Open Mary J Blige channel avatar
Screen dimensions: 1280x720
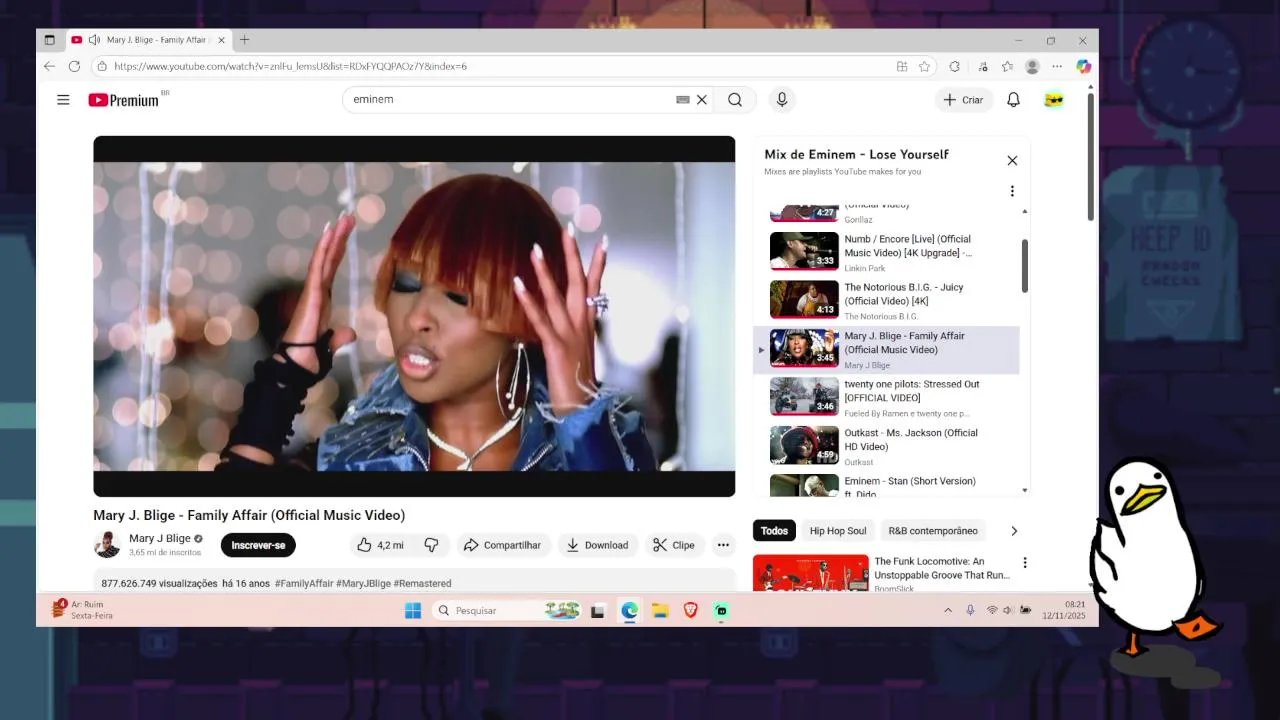click(x=107, y=545)
